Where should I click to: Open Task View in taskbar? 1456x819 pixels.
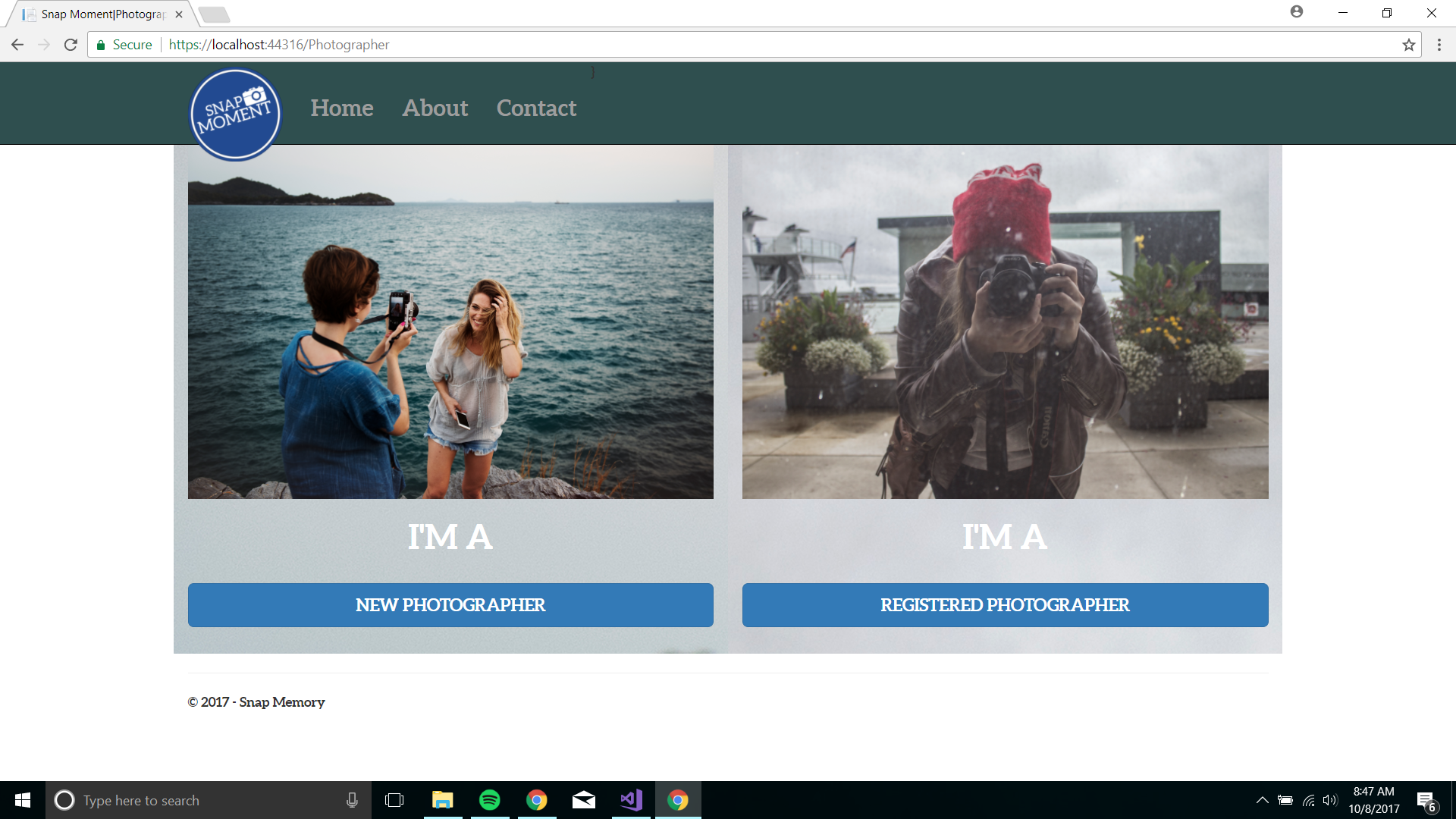coord(394,800)
